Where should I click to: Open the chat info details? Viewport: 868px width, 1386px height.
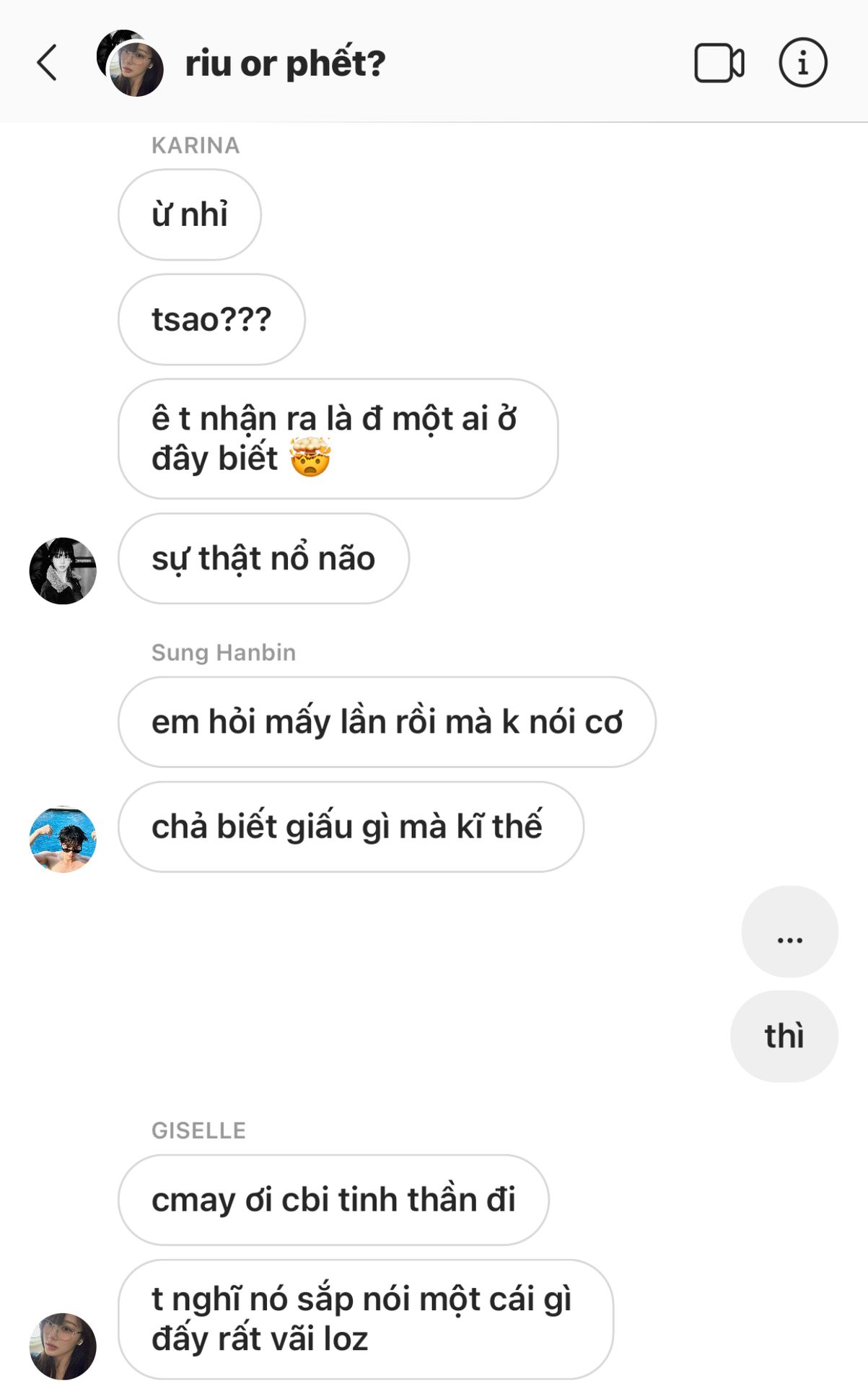(x=802, y=63)
